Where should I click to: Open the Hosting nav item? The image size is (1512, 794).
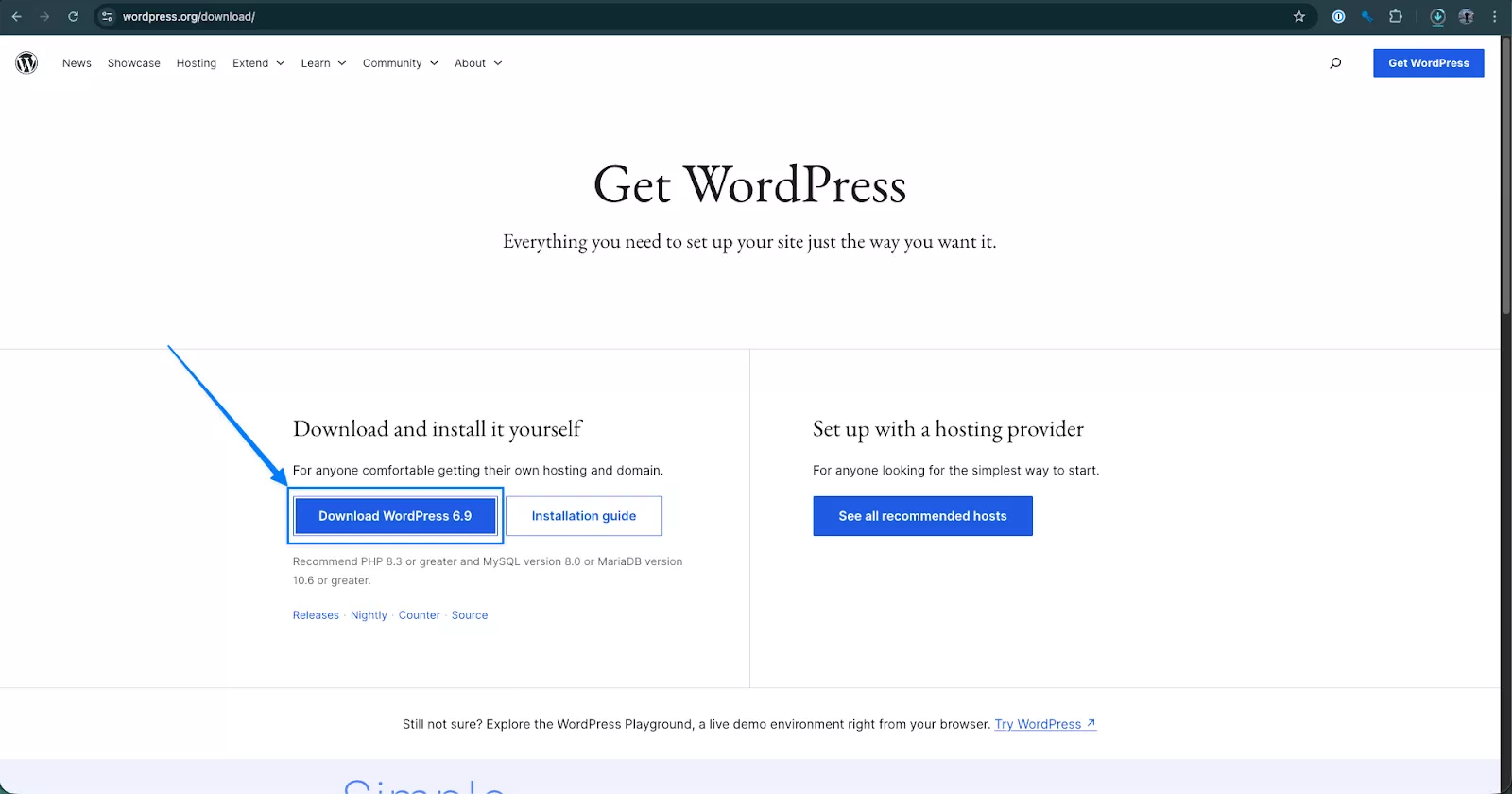(197, 63)
